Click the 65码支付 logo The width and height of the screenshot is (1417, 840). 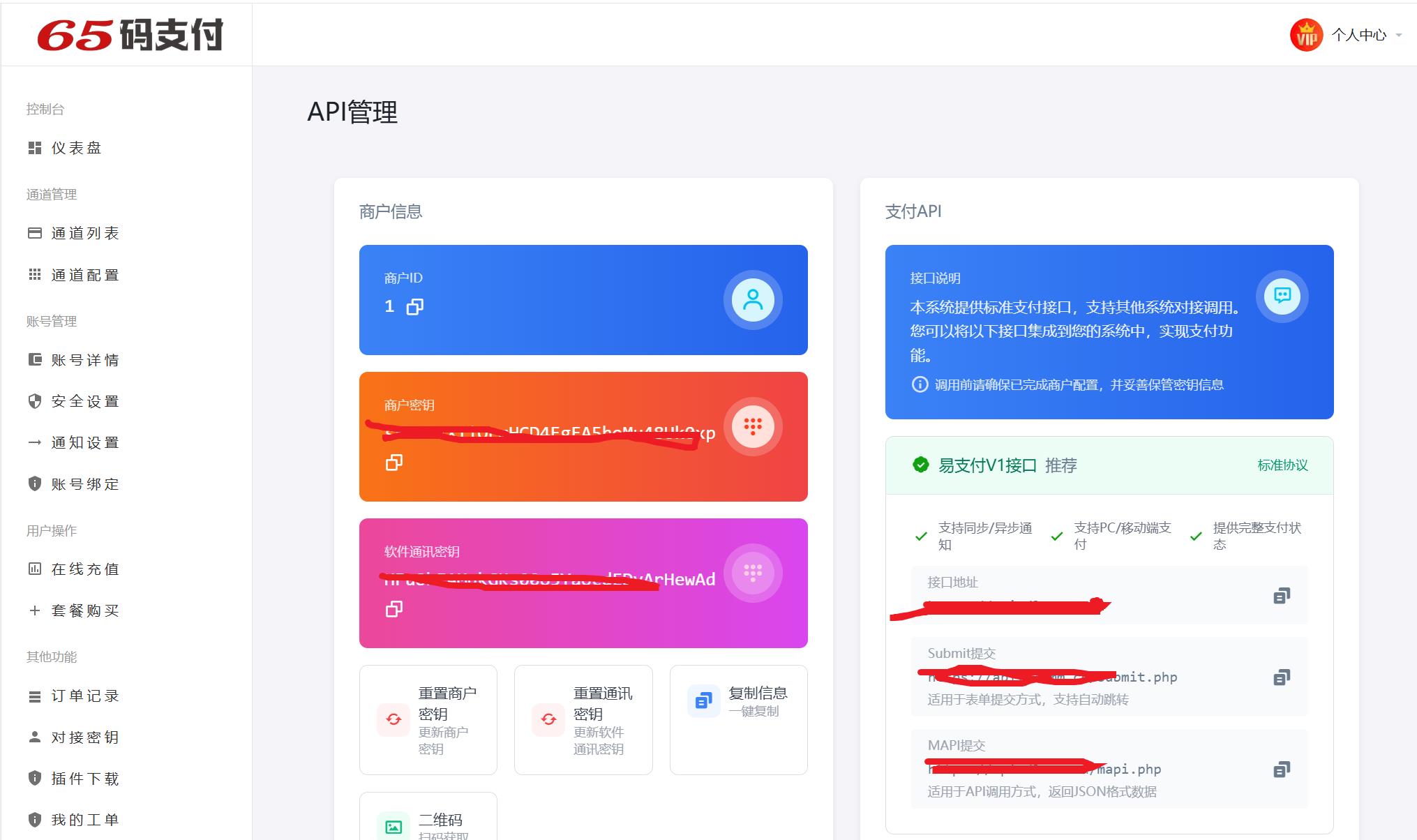(x=130, y=35)
